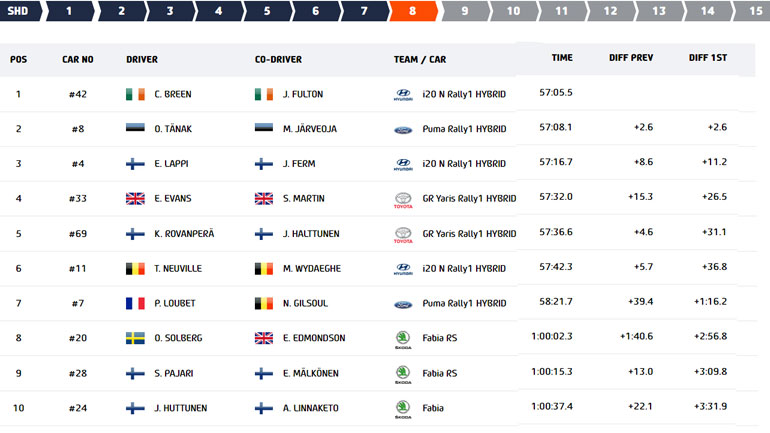
Task: Click Toyota logo in E. Evans' row
Action: point(403,200)
